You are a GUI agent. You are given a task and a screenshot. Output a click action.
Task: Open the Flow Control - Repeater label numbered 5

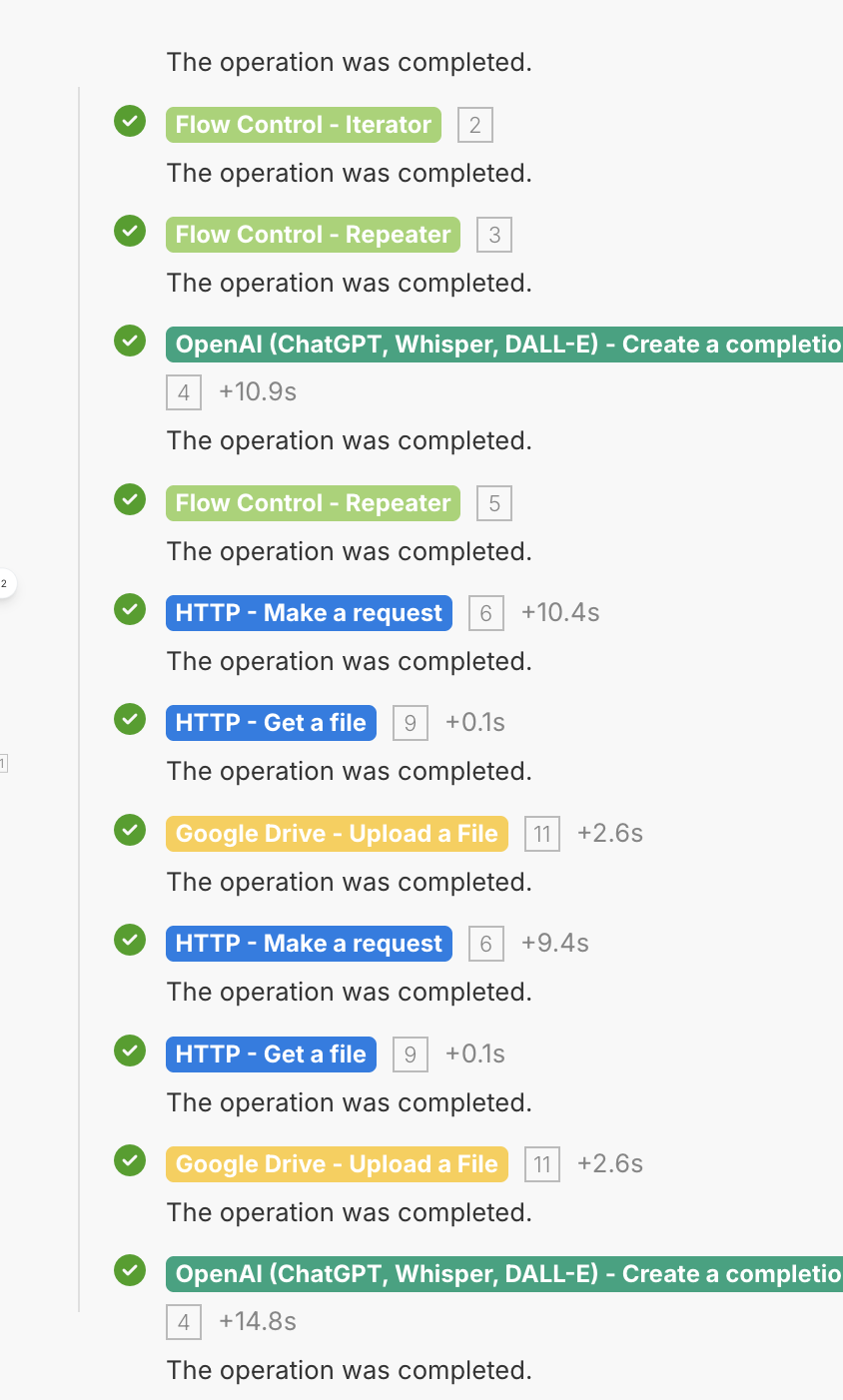coord(314,503)
